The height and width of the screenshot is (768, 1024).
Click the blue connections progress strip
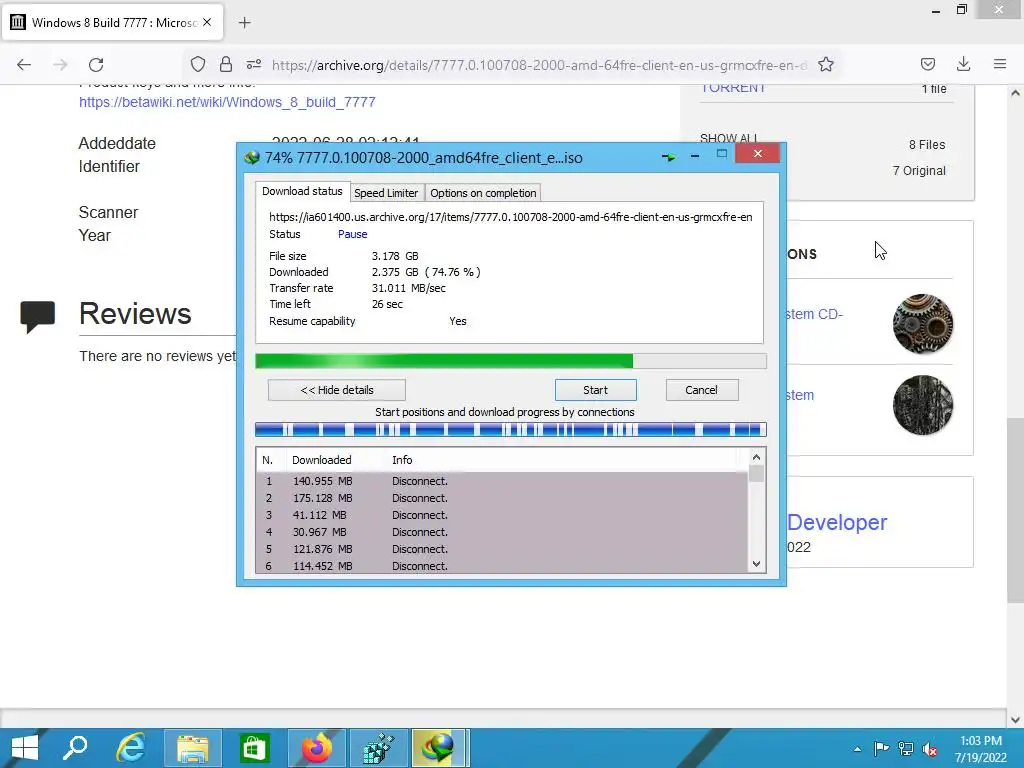[511, 429]
